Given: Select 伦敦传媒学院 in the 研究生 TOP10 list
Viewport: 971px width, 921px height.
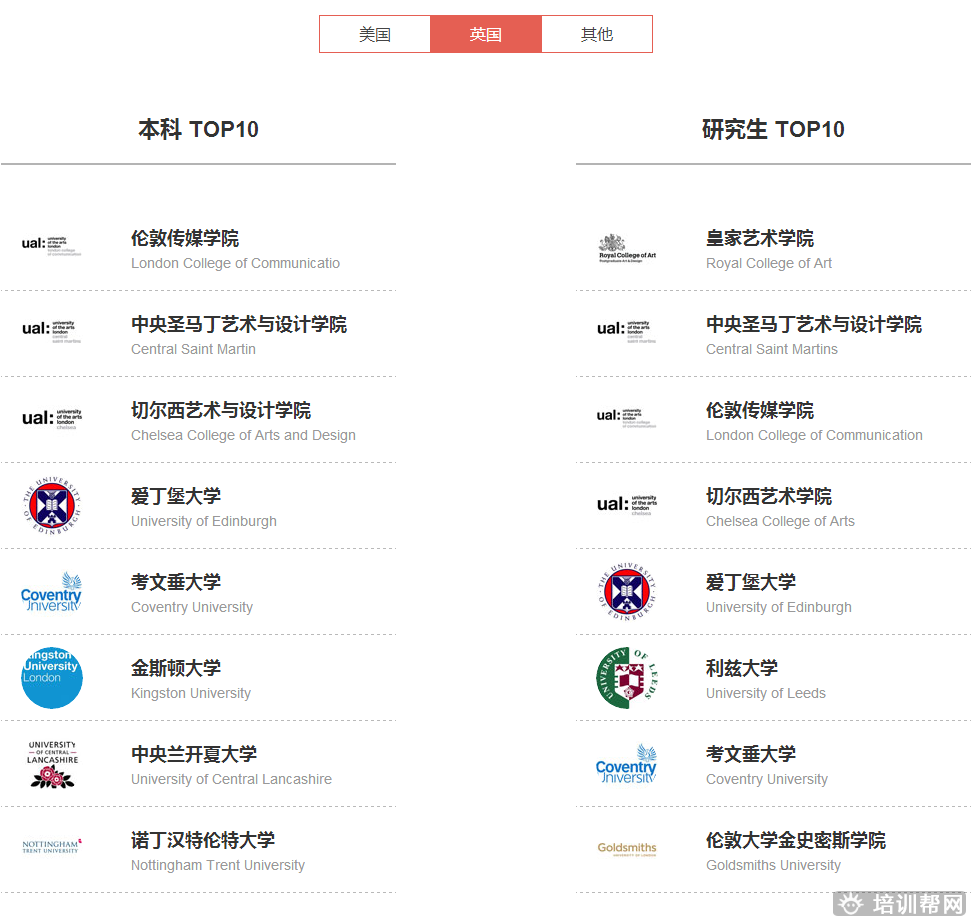Looking at the screenshot, I should [760, 410].
